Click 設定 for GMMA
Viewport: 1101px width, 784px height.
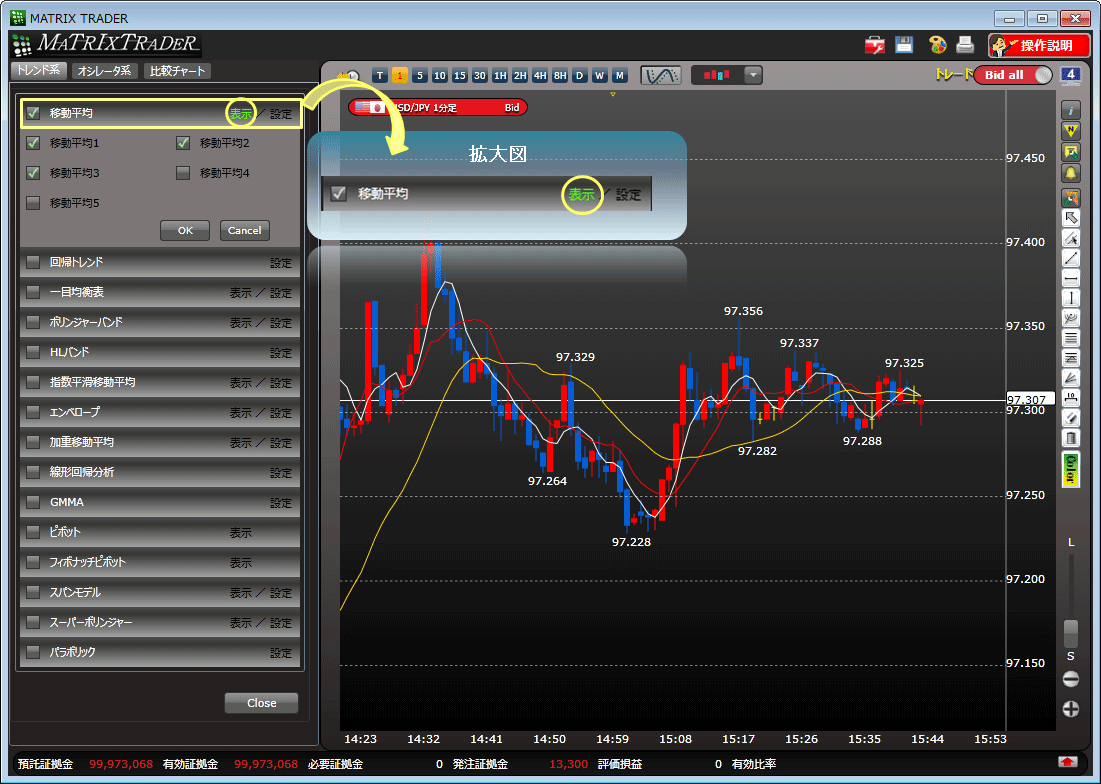[281, 503]
